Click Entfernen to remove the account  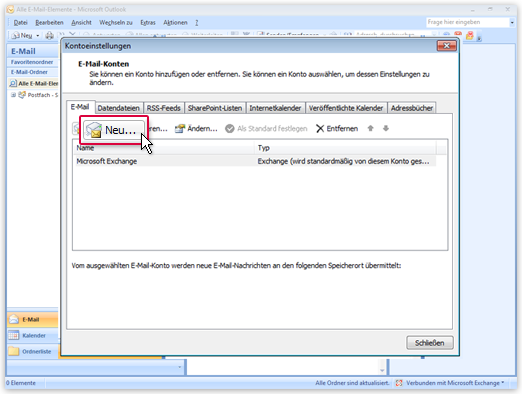click(337, 128)
